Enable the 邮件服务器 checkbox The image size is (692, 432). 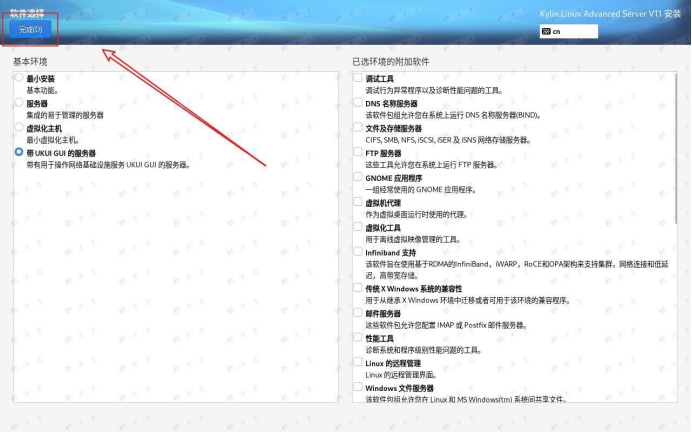click(358, 312)
